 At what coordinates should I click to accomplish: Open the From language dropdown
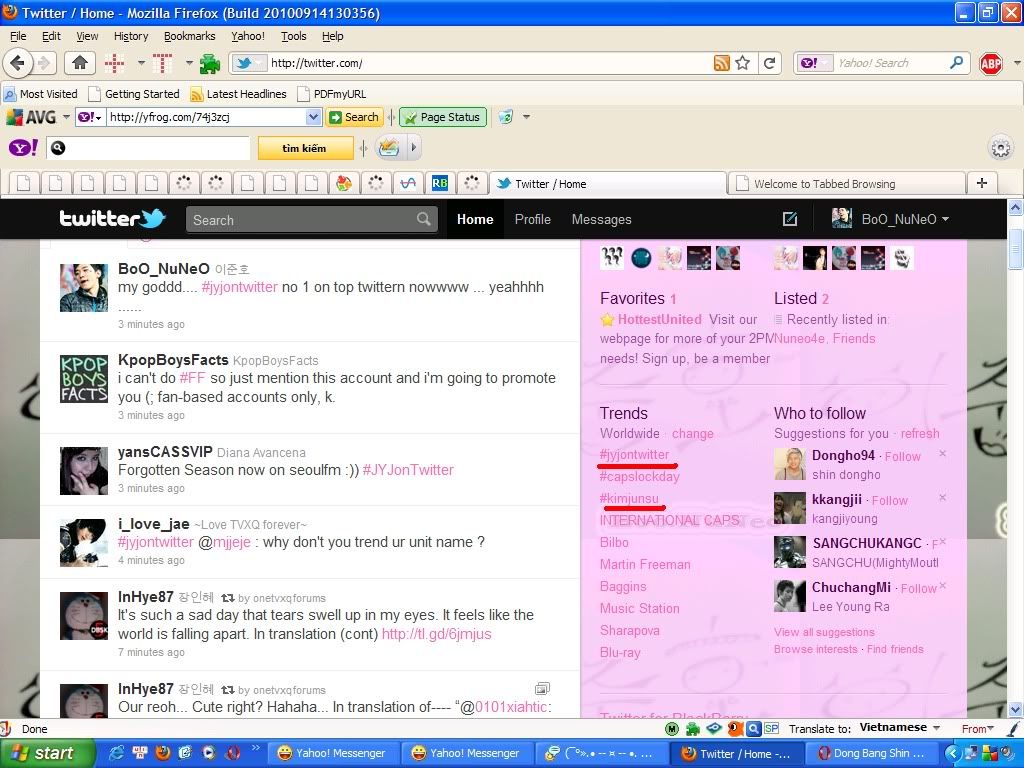pos(978,728)
